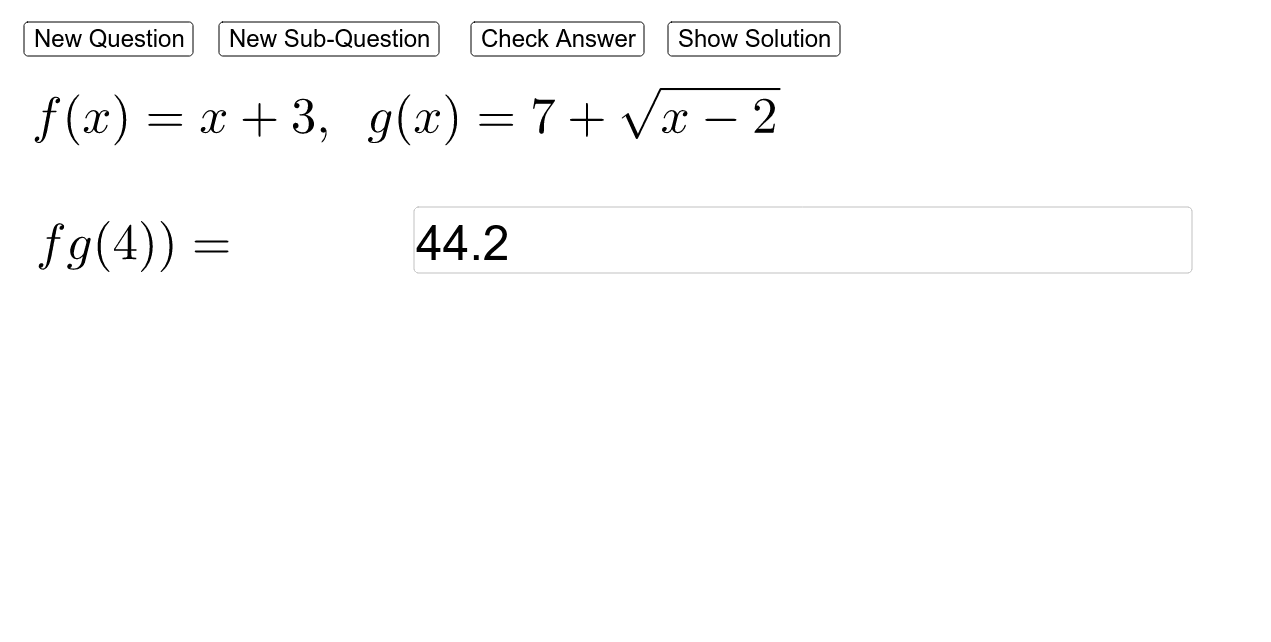Select the g(x) = 7 + √(x − 2) expression
This screenshot has width=1271, height=642.
[x=574, y=117]
